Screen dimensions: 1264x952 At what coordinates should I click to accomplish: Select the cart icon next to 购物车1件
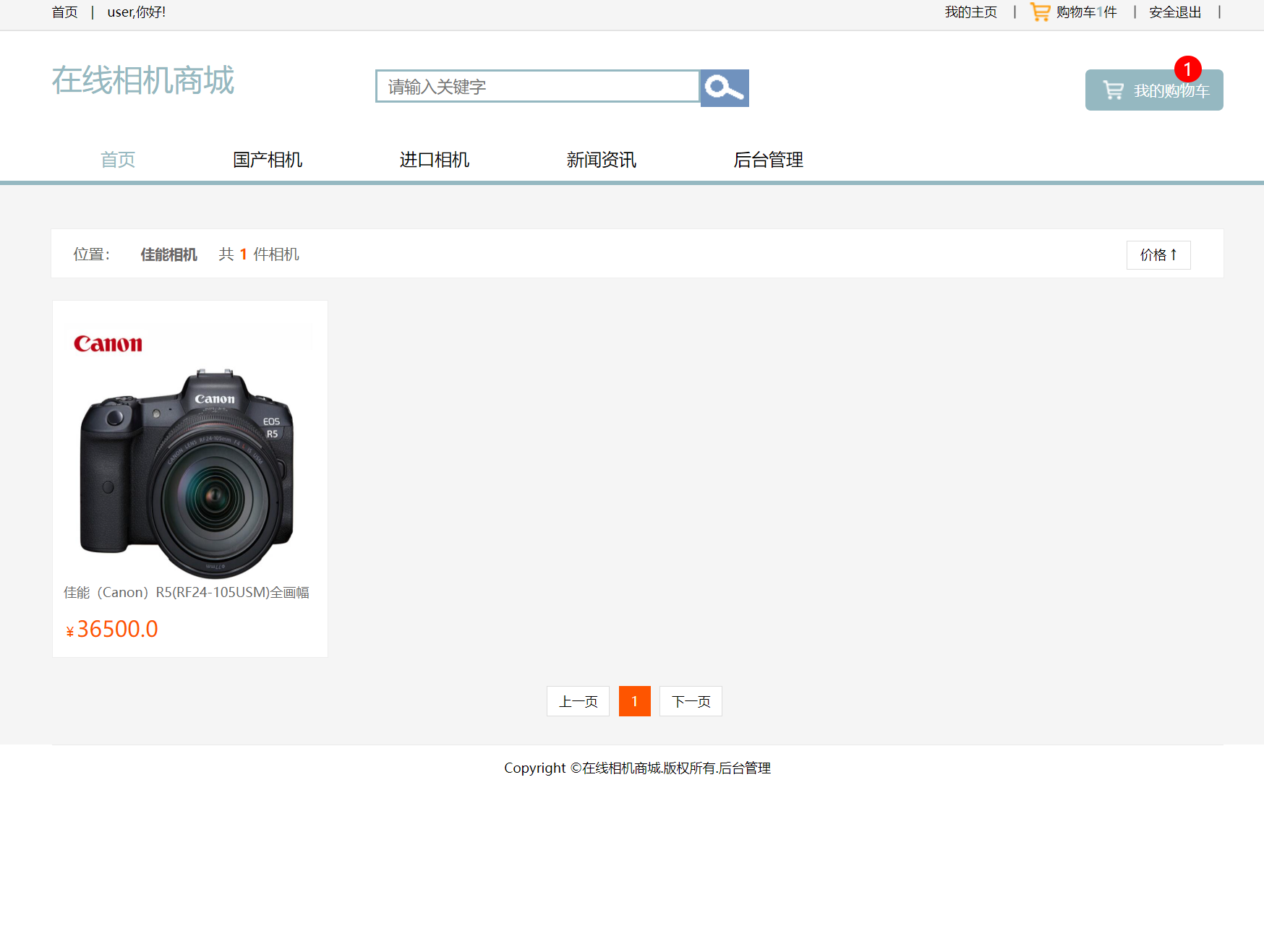pyautogui.click(x=1040, y=12)
